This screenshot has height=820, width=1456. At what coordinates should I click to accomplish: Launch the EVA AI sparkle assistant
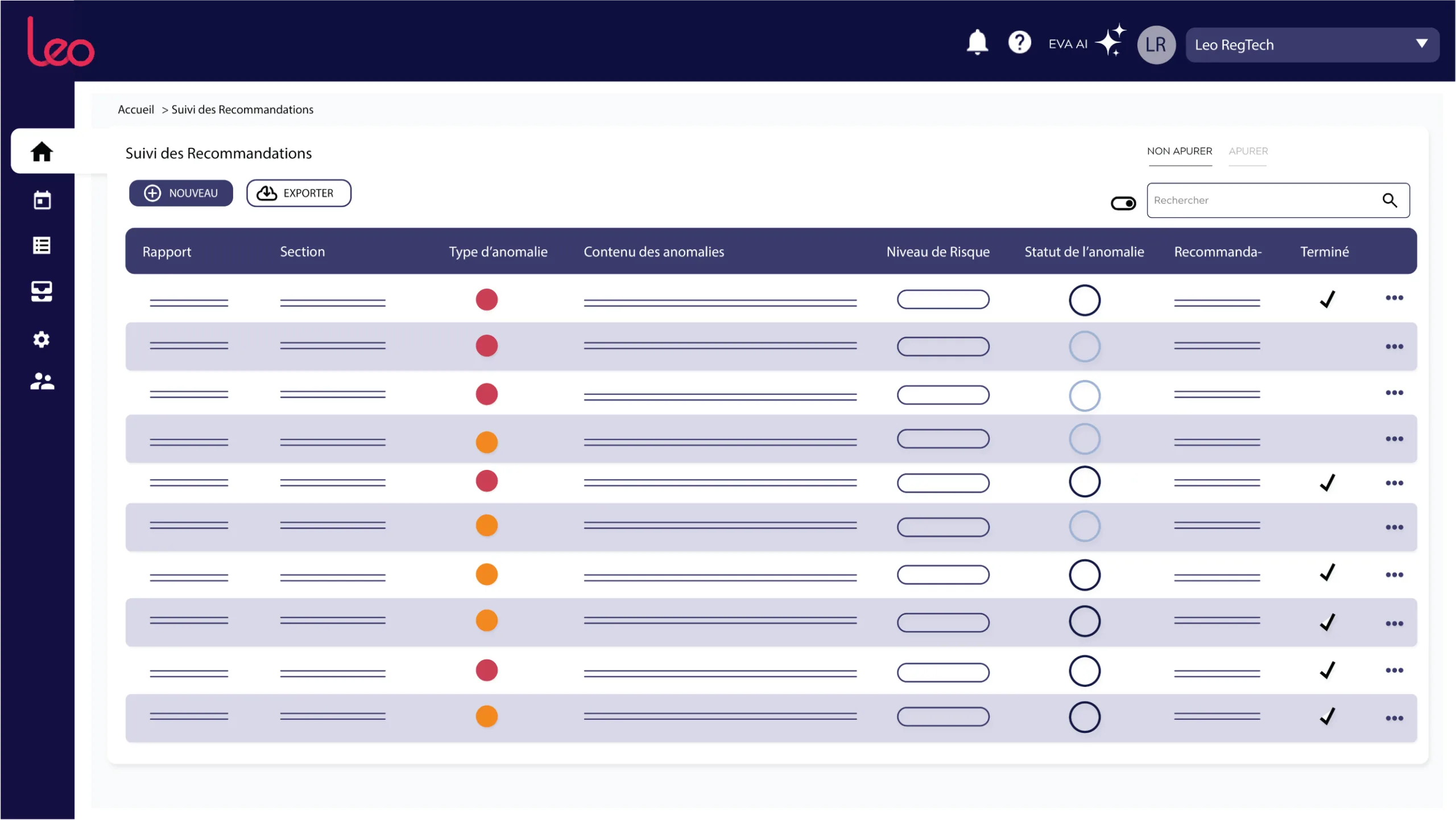(x=1110, y=40)
